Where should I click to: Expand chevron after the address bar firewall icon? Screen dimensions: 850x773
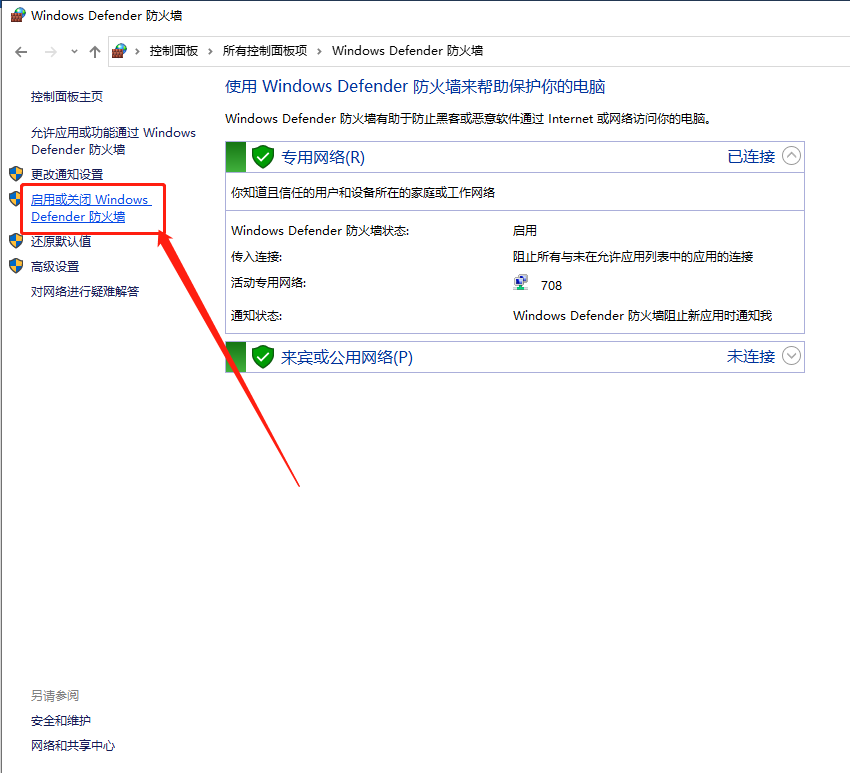point(138,51)
